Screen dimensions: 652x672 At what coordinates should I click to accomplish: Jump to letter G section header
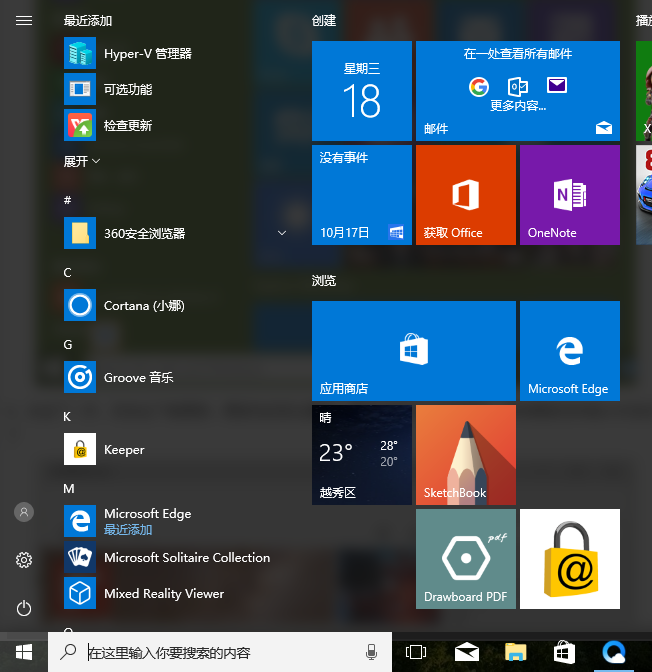[68, 345]
